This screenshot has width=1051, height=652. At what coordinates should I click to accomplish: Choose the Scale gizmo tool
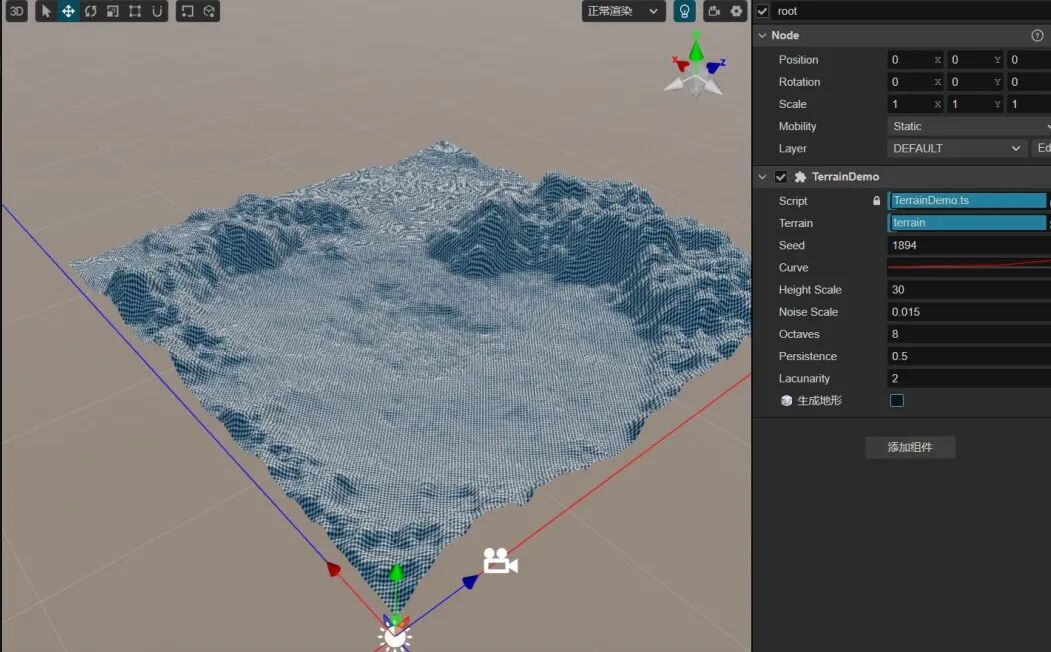[113, 11]
